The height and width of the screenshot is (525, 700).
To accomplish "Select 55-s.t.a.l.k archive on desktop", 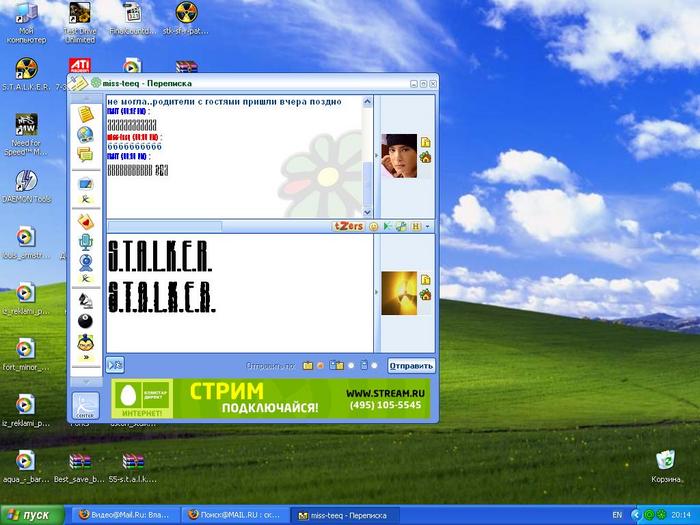I will click(133, 467).
